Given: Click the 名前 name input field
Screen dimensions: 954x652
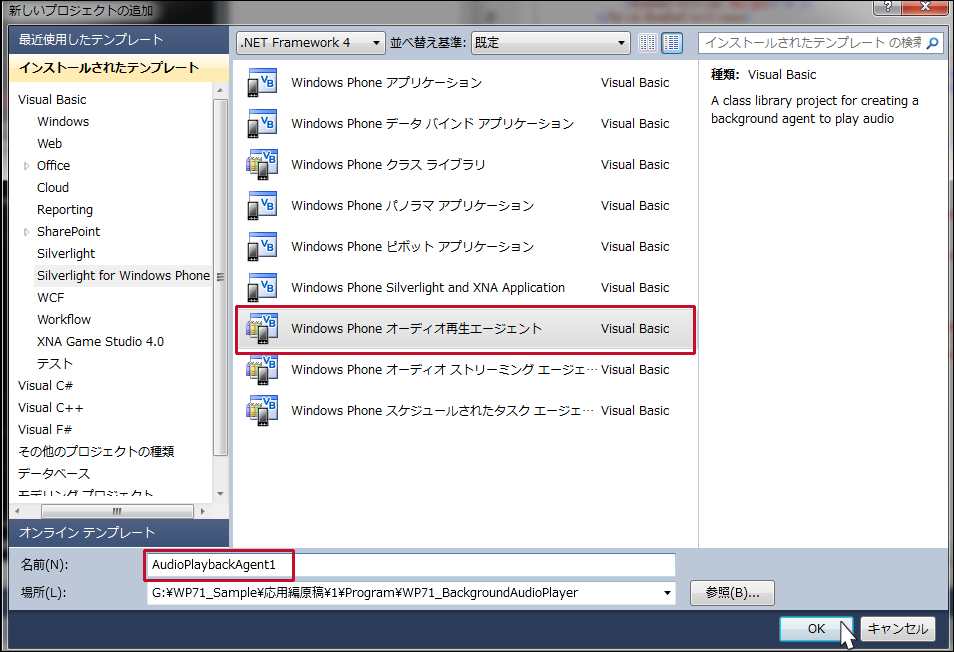Looking at the screenshot, I should click(x=411, y=565).
